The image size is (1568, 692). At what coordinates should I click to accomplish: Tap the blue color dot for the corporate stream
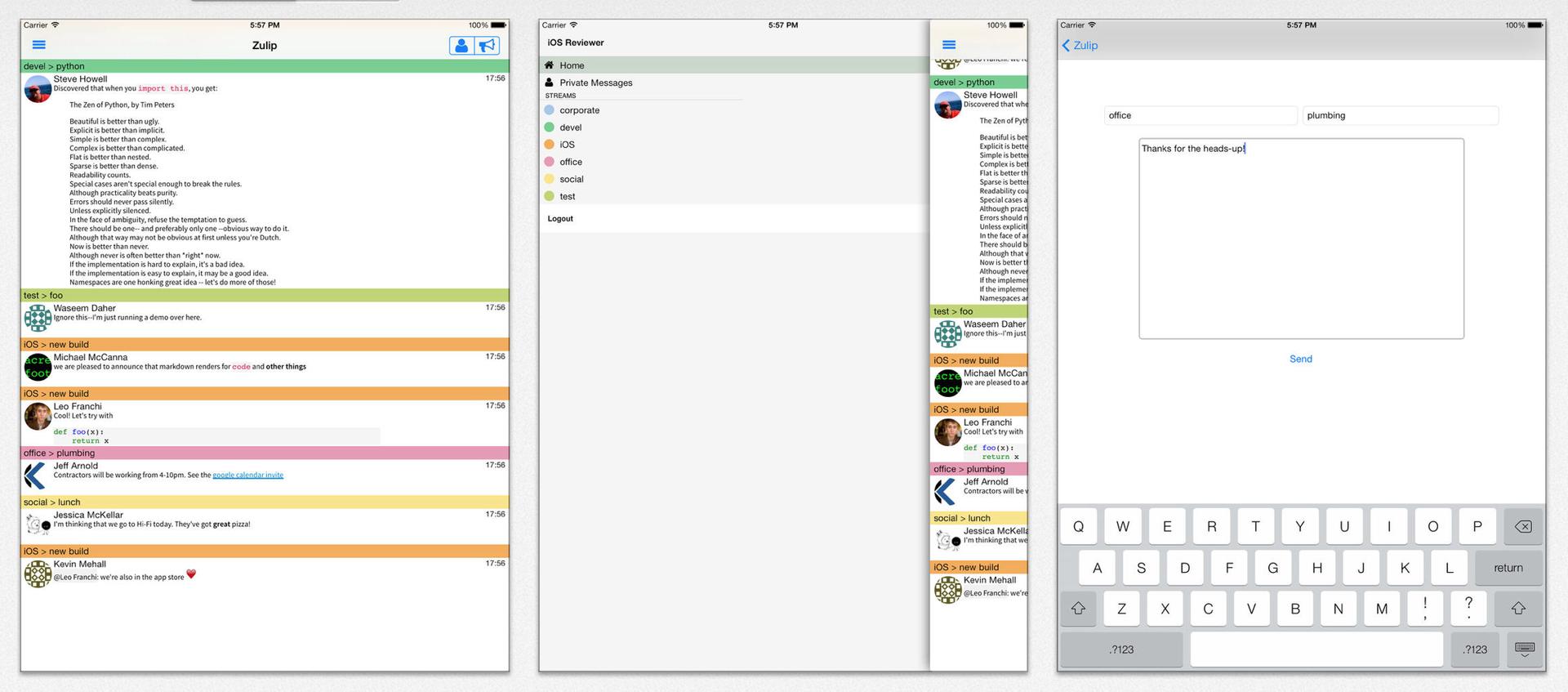(550, 110)
